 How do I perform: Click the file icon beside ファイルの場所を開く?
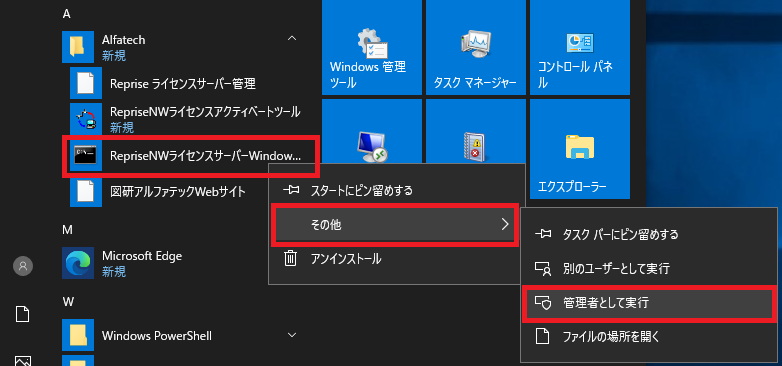542,337
